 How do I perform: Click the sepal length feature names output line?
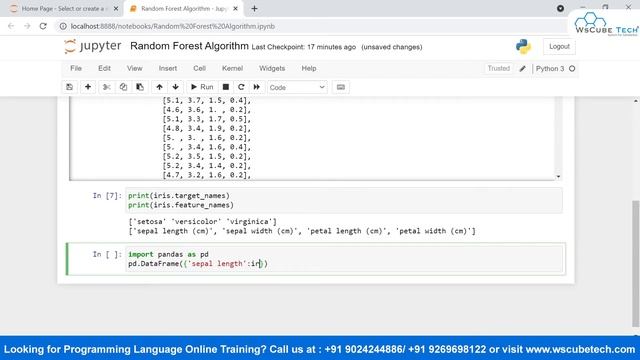point(302,231)
